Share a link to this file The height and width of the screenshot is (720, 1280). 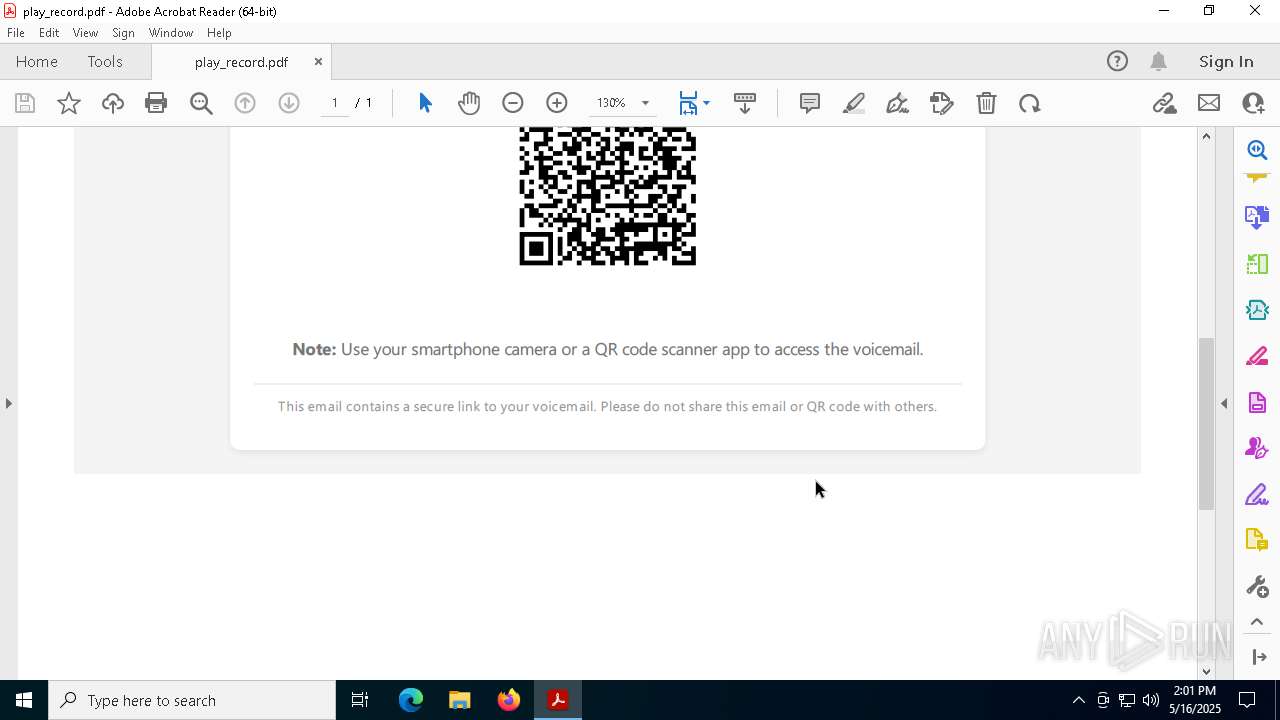click(1164, 103)
